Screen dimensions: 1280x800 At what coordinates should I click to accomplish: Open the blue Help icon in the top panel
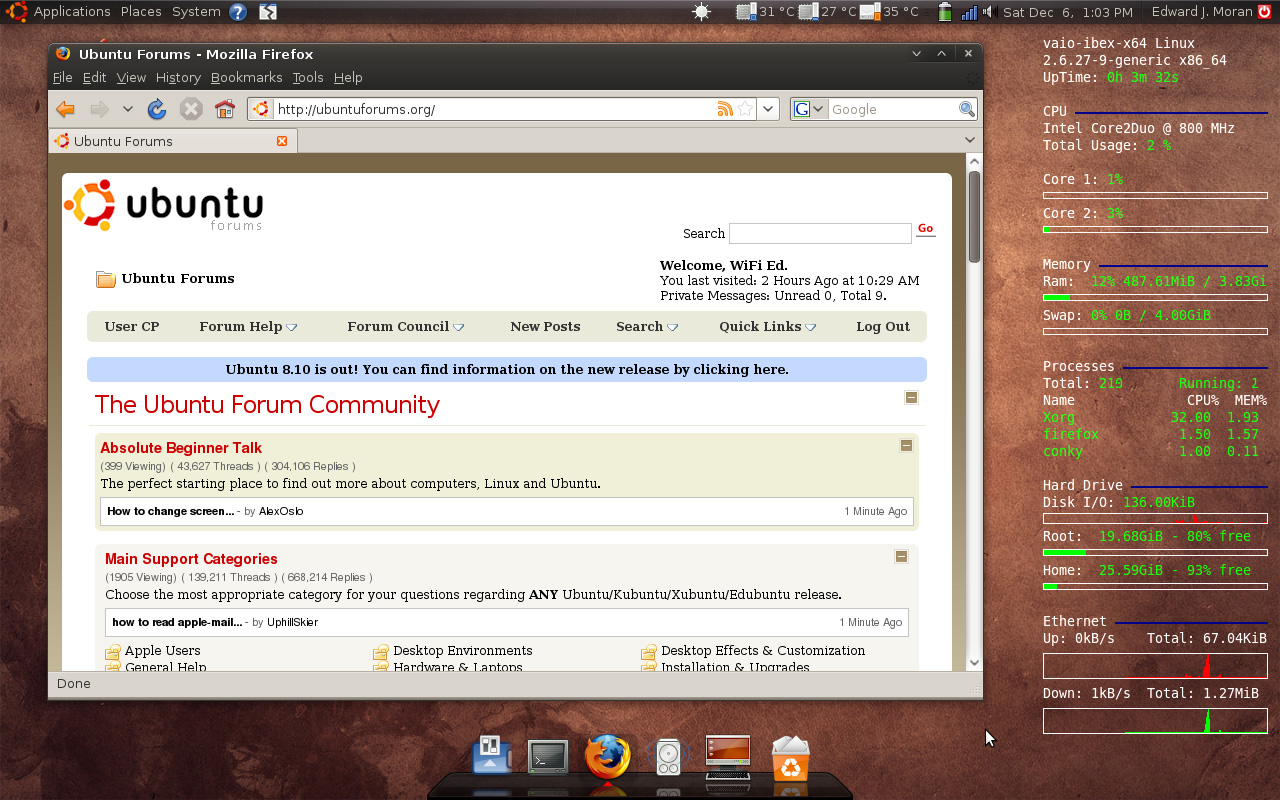point(238,12)
